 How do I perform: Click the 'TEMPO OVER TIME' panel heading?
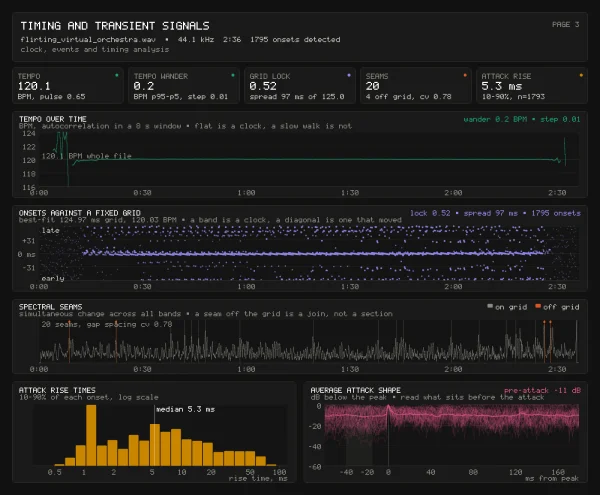[53, 119]
